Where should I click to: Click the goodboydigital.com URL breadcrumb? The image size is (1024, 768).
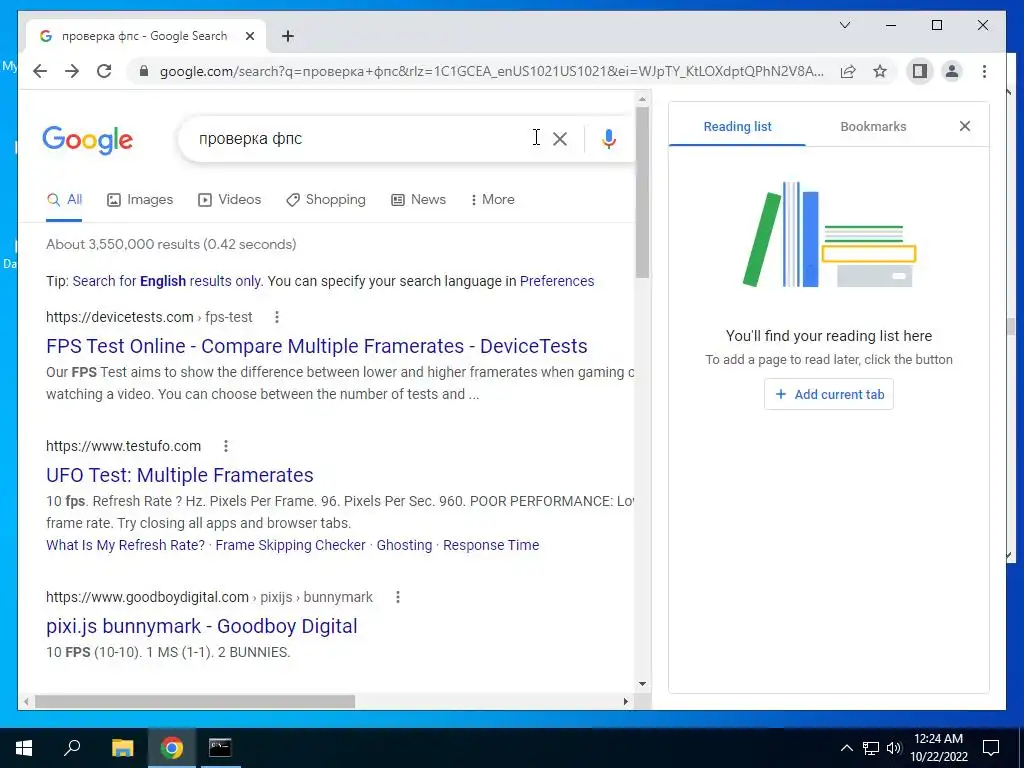(x=210, y=597)
